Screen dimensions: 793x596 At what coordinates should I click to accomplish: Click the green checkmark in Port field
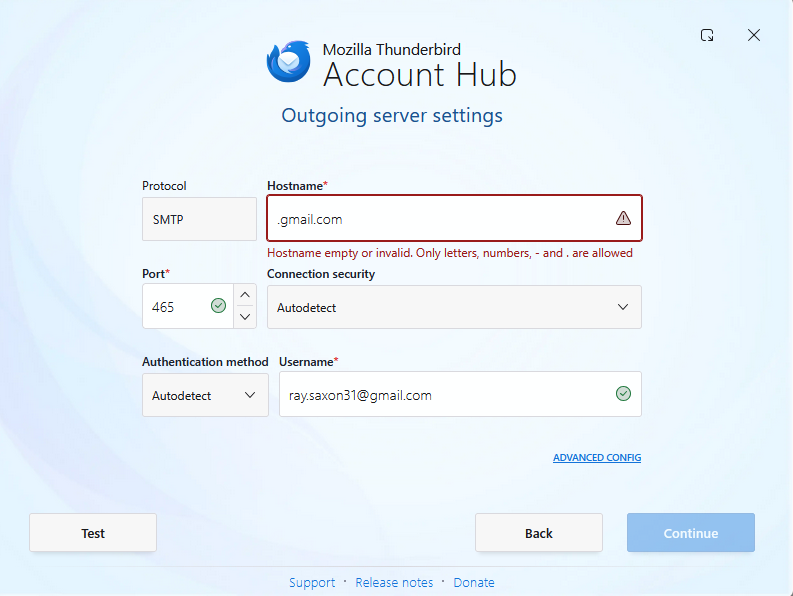tap(218, 306)
